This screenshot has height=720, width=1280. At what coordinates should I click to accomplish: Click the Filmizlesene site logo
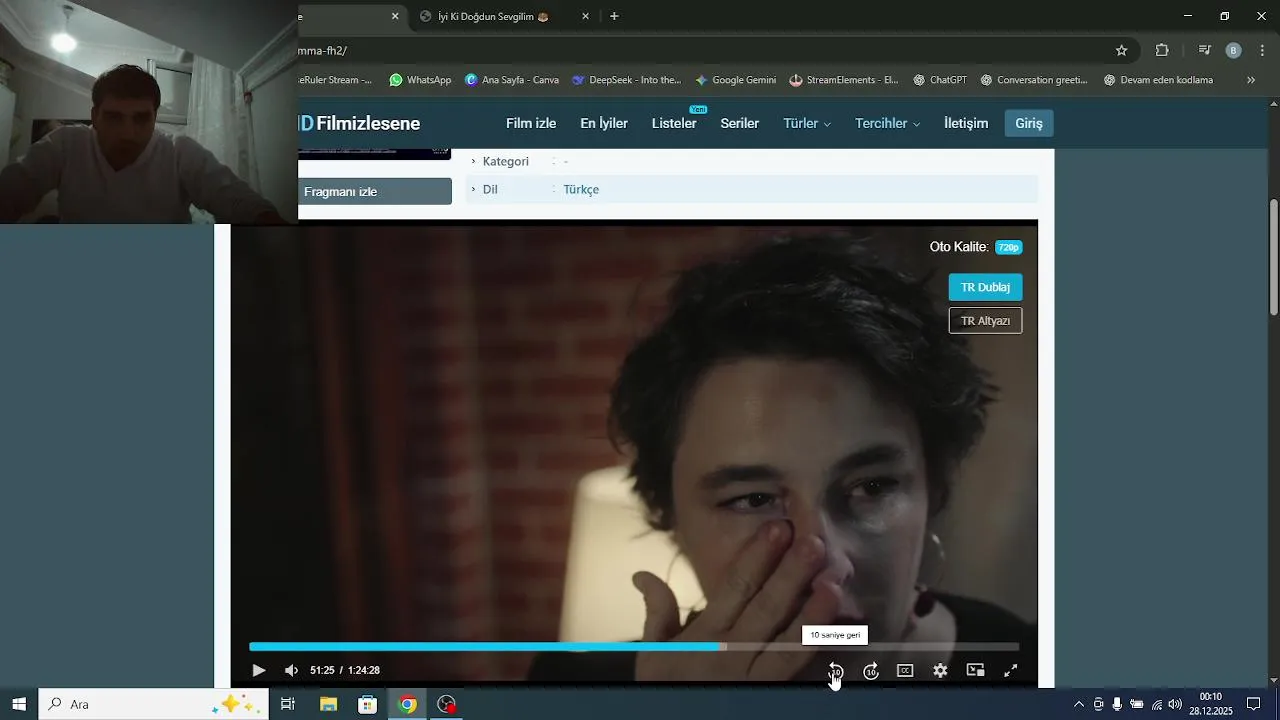pyautogui.click(x=359, y=123)
